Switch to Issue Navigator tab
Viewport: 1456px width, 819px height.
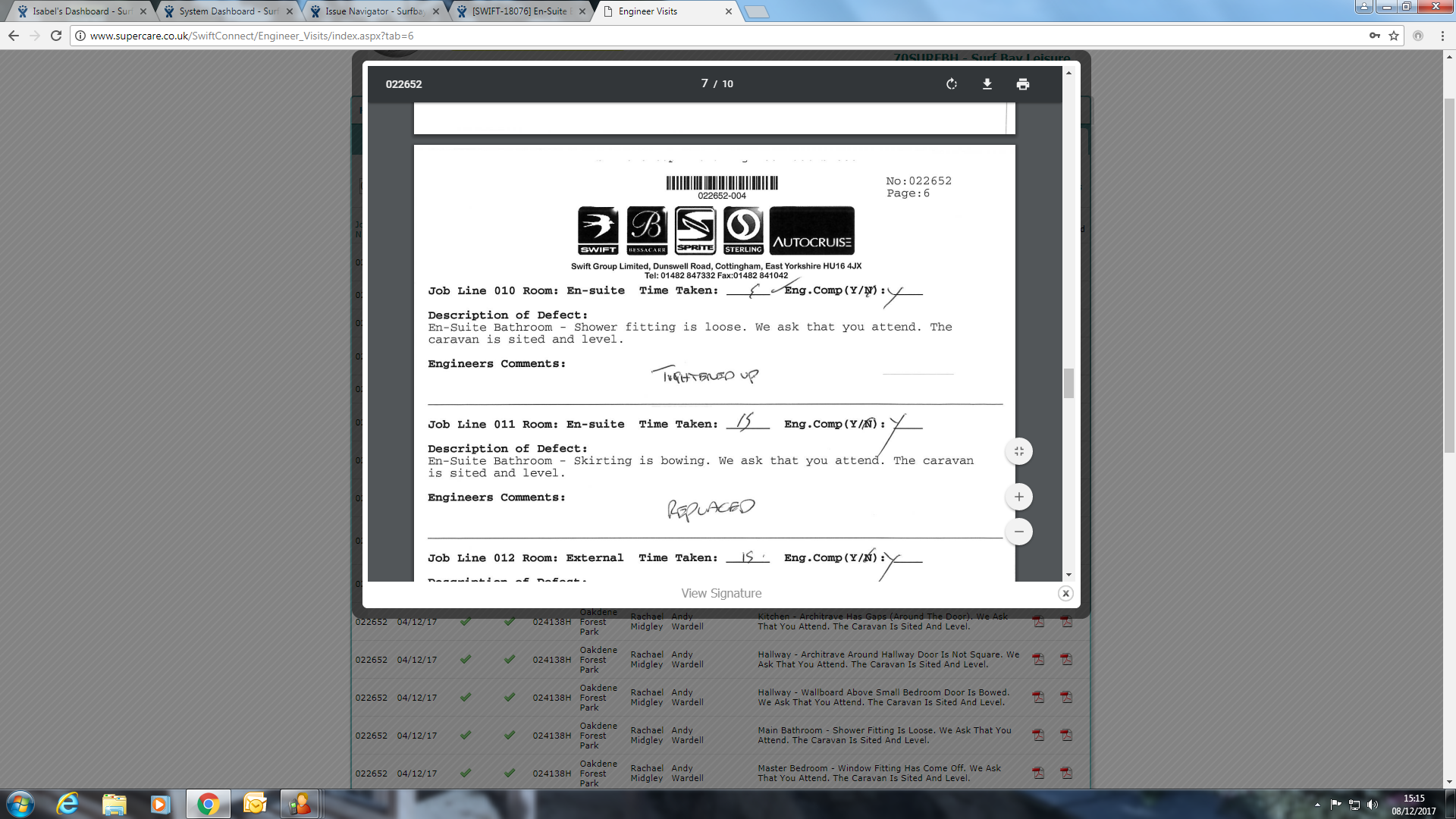(373, 11)
